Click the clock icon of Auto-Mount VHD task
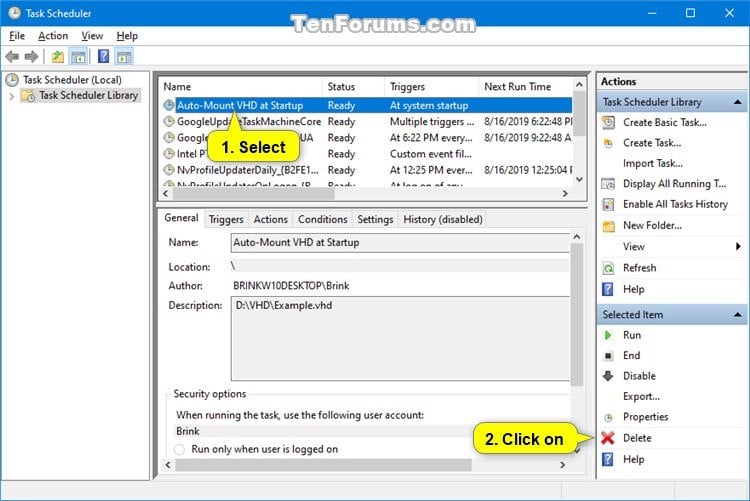This screenshot has width=750, height=501. point(169,105)
